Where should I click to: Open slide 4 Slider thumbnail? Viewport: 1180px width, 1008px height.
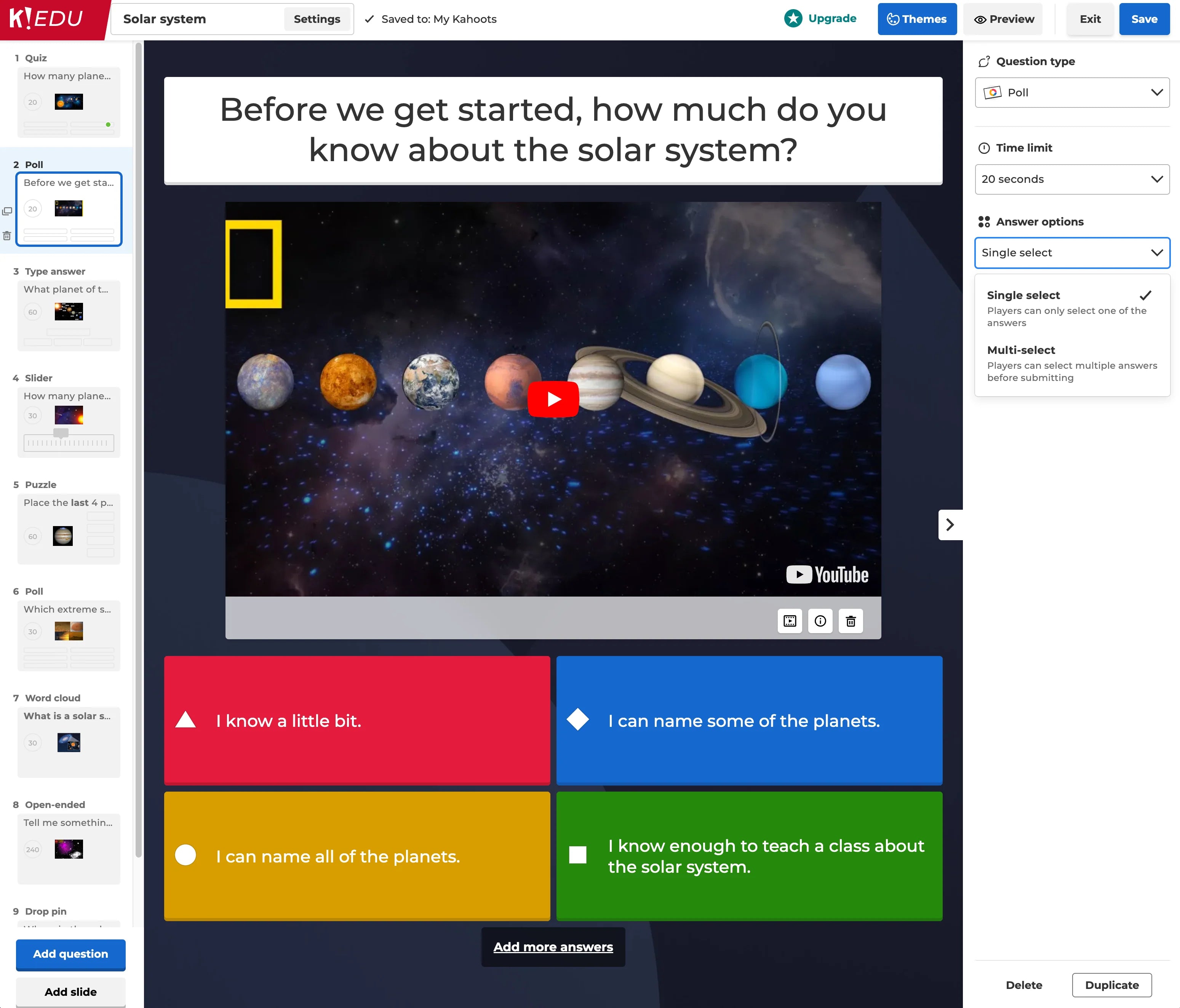tap(69, 422)
